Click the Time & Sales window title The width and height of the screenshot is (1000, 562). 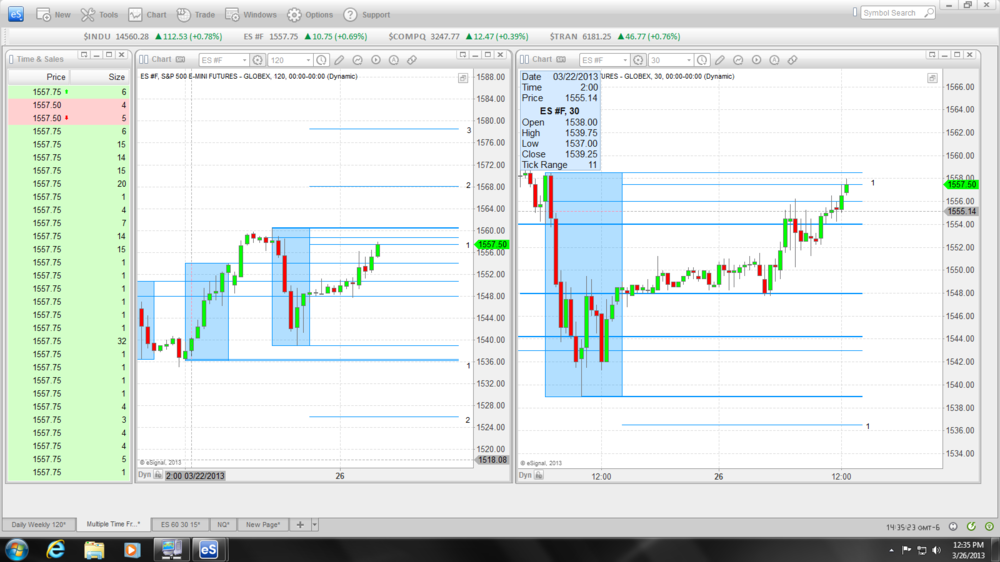pos(40,59)
